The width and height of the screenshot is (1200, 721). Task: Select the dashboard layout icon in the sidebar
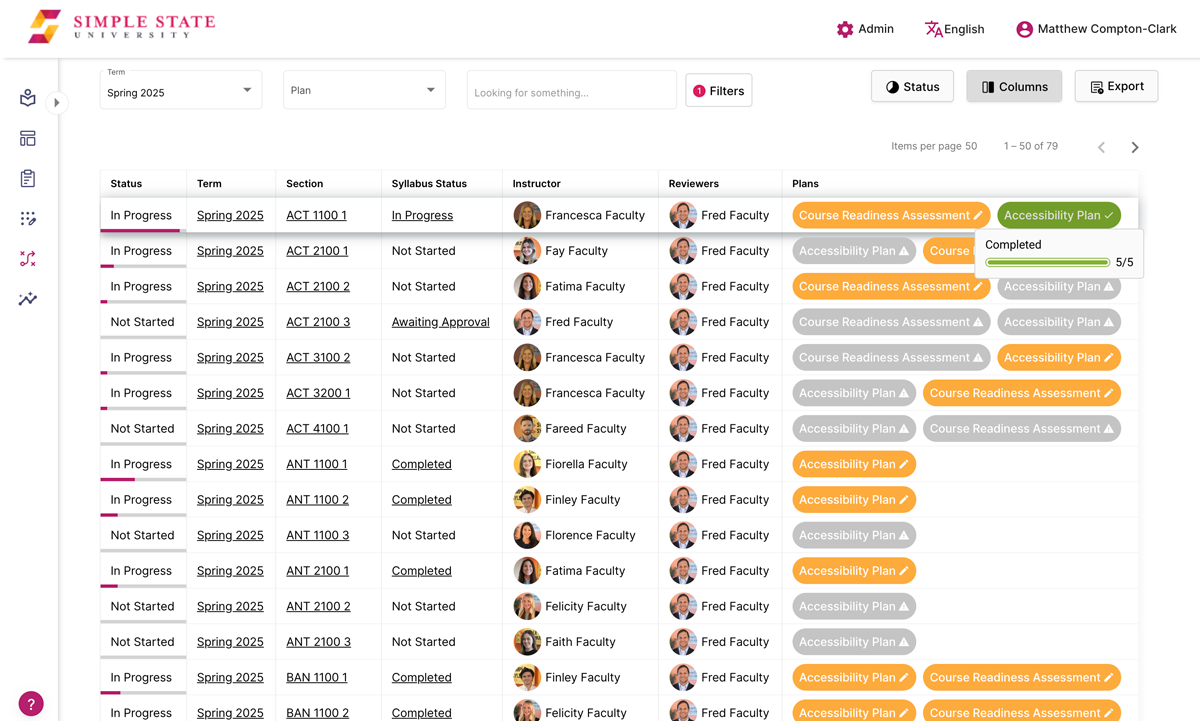(27, 138)
